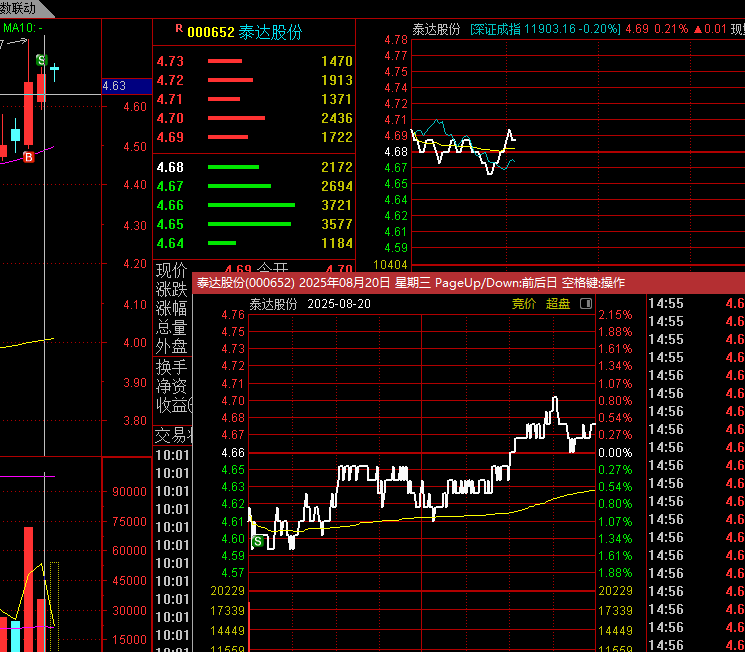Select the sell order row at 4.73
This screenshot has width=745, height=652.
[254, 61]
